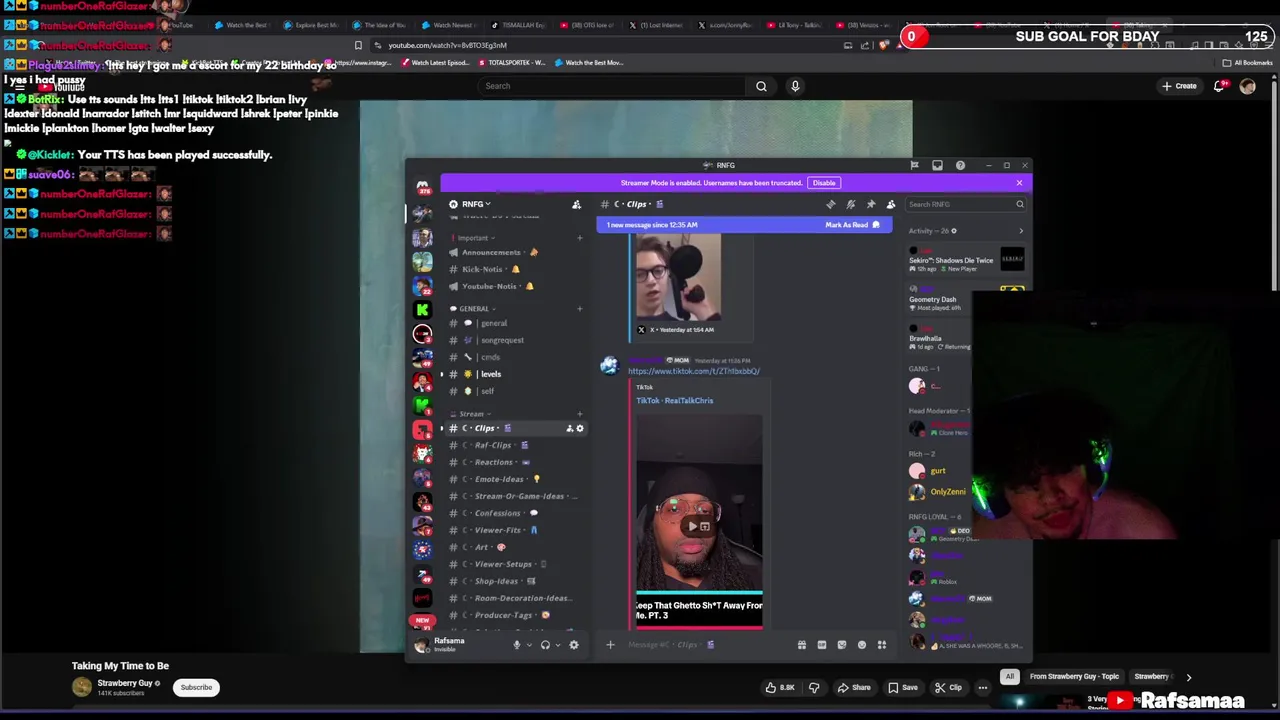1280x720 pixels.
Task: Click YouTube Clip button
Action: click(x=948, y=687)
